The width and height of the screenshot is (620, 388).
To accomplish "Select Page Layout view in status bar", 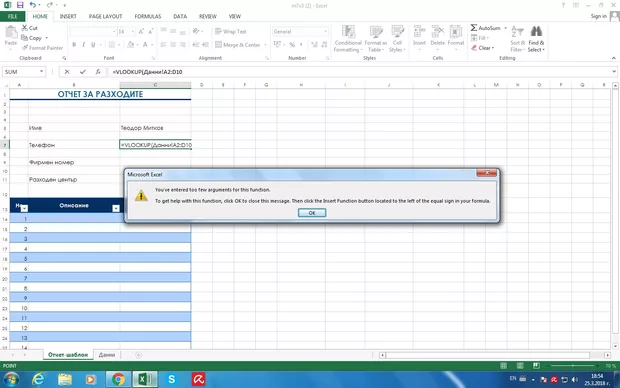I will (520, 365).
